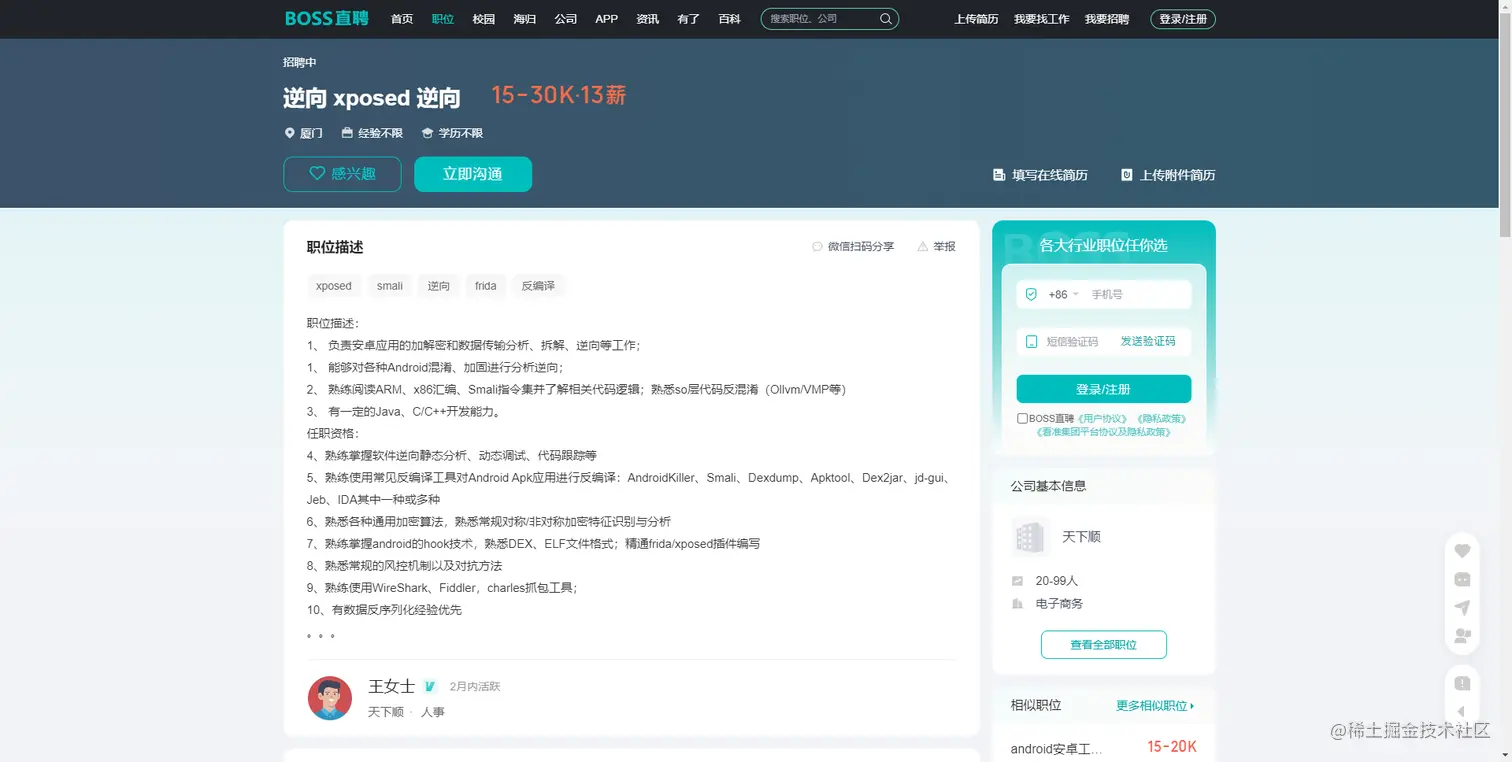Click android安卓工… similar job
This screenshot has height=762, width=1512.
point(1056,749)
